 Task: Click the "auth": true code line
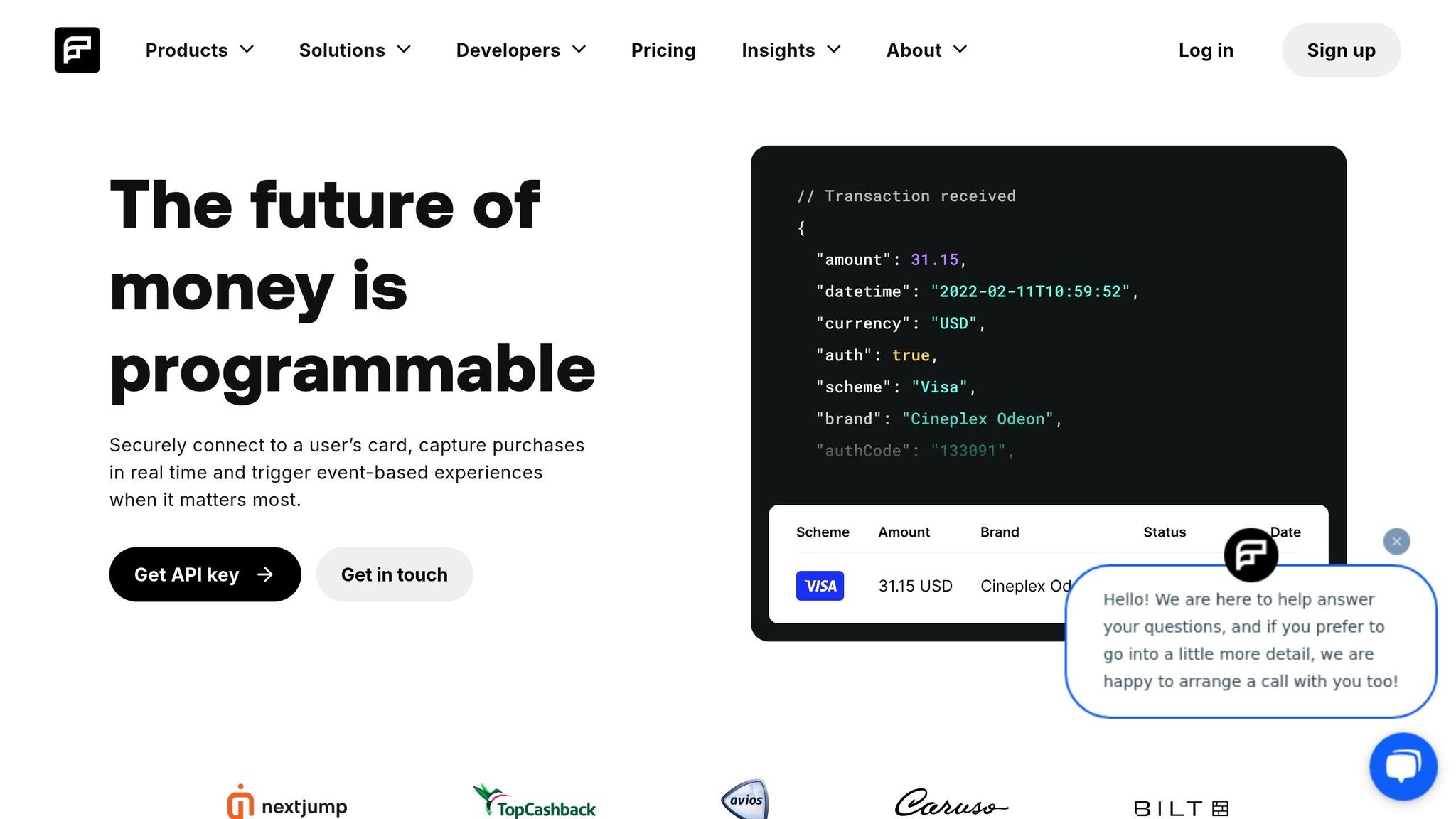pyautogui.click(x=877, y=355)
